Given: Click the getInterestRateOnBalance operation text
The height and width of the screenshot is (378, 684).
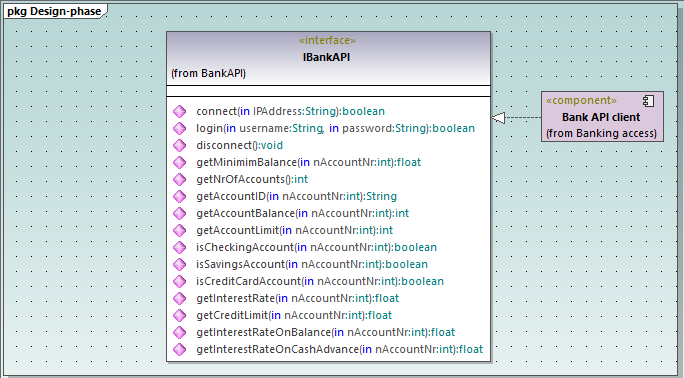Looking at the screenshot, I should click(325, 332).
